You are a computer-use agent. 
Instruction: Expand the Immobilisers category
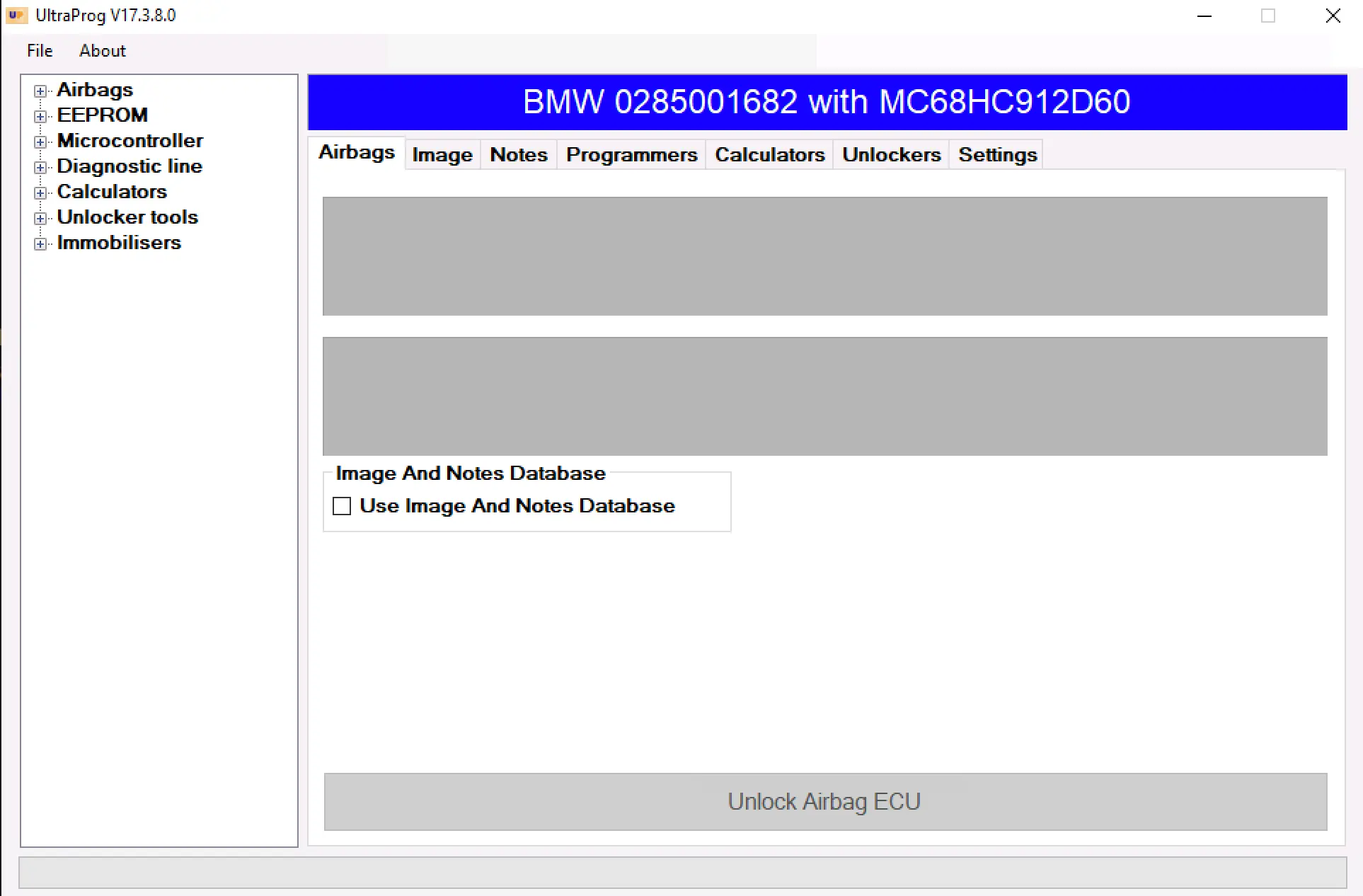pos(40,243)
